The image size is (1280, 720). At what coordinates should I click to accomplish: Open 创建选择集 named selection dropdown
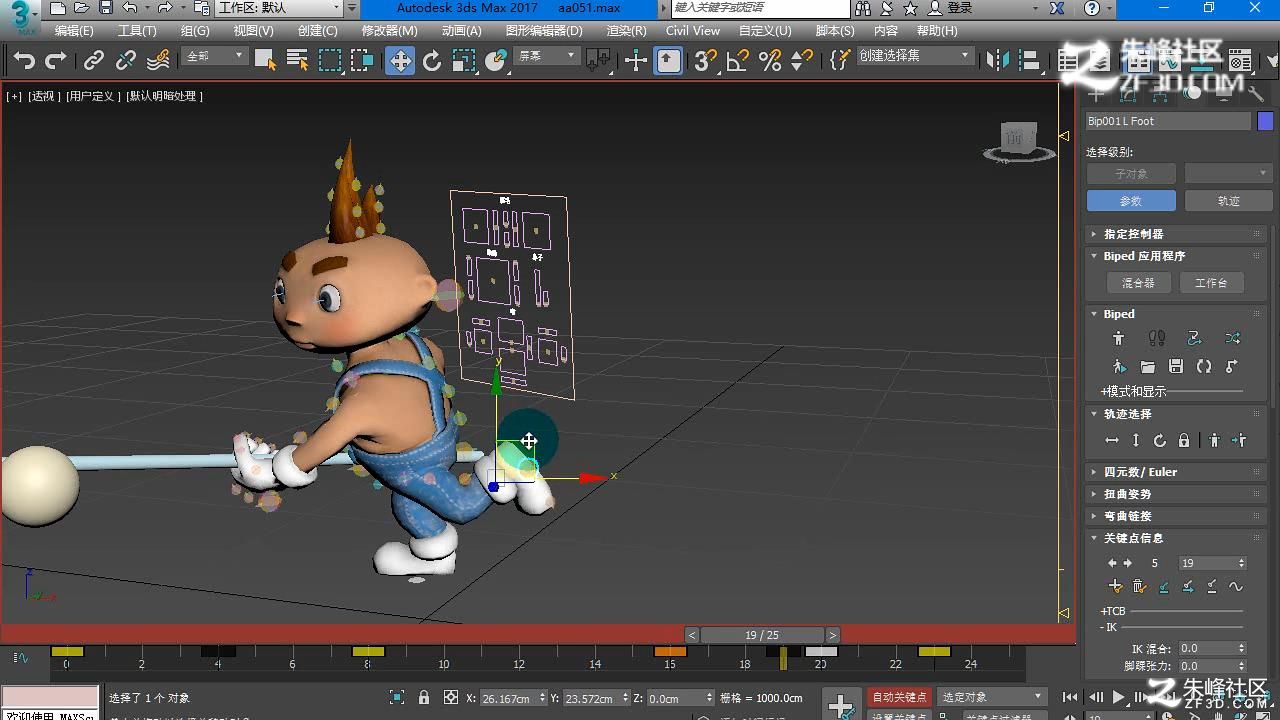point(915,56)
